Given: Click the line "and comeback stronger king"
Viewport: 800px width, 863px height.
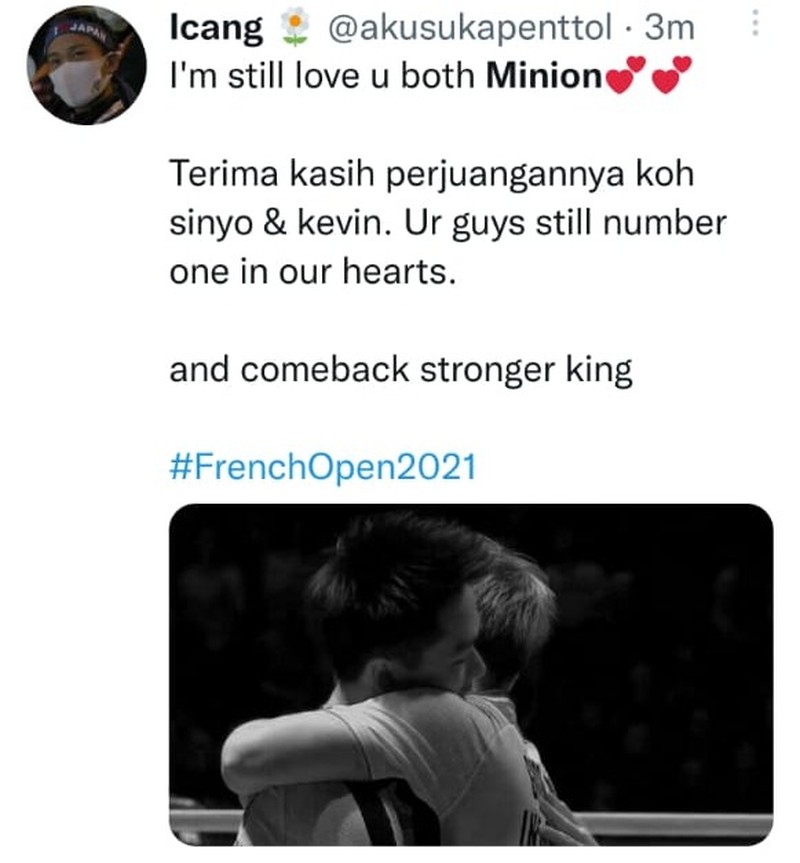Looking at the screenshot, I should (401, 370).
